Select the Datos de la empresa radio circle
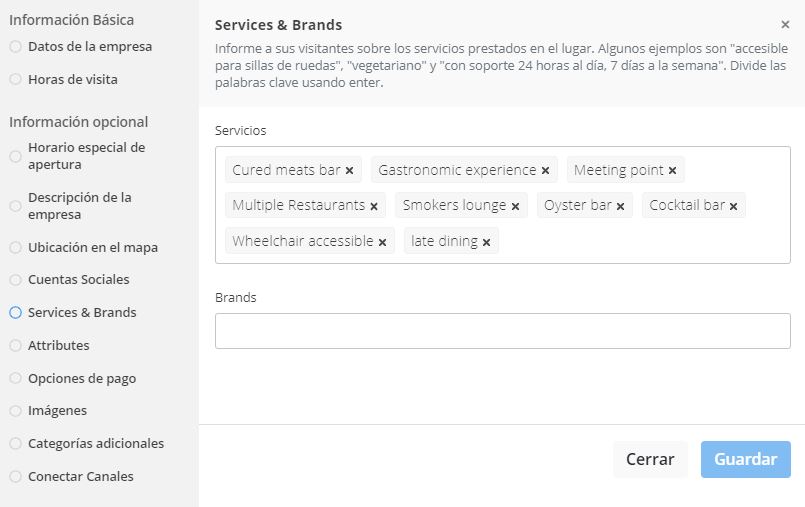 15,46
